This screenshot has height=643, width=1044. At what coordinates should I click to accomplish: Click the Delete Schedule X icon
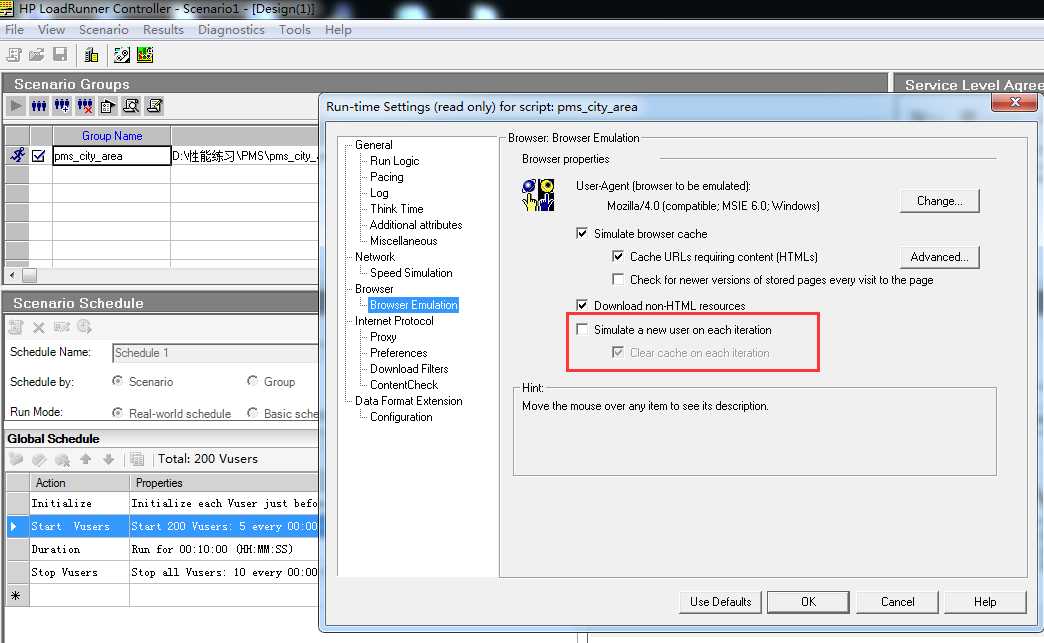point(39,327)
